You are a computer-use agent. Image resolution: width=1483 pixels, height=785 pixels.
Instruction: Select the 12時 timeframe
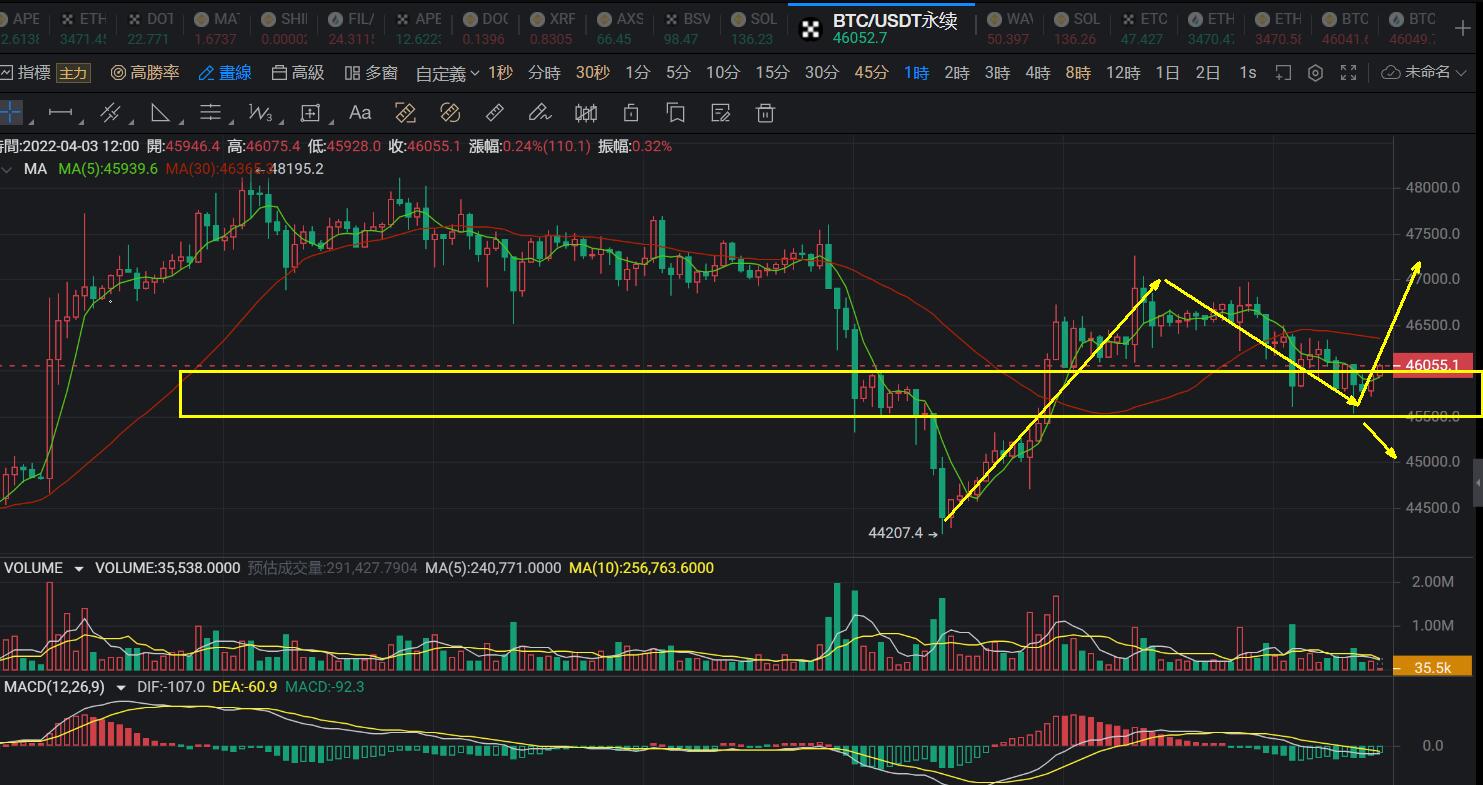tap(1123, 73)
